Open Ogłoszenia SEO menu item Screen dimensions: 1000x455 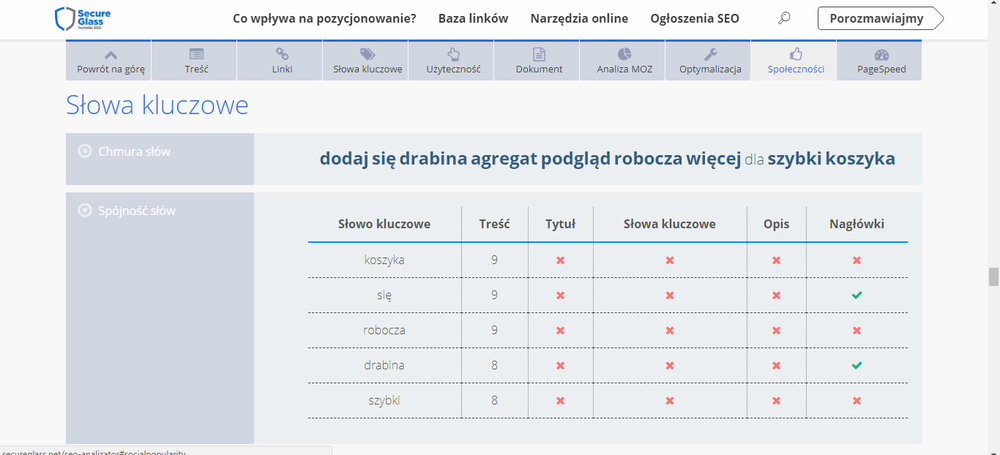click(x=695, y=19)
